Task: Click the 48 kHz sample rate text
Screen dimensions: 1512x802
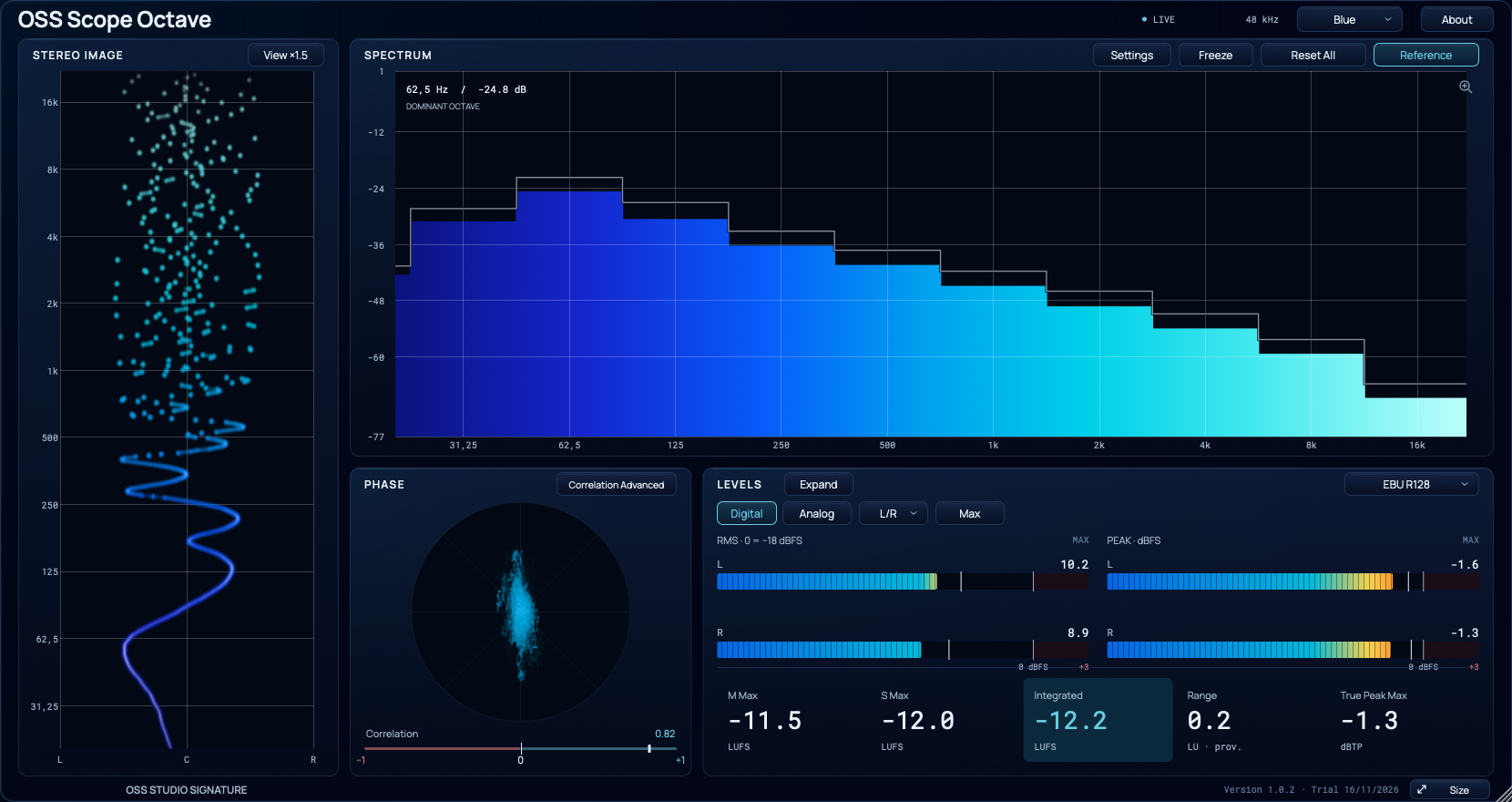Action: [1262, 20]
